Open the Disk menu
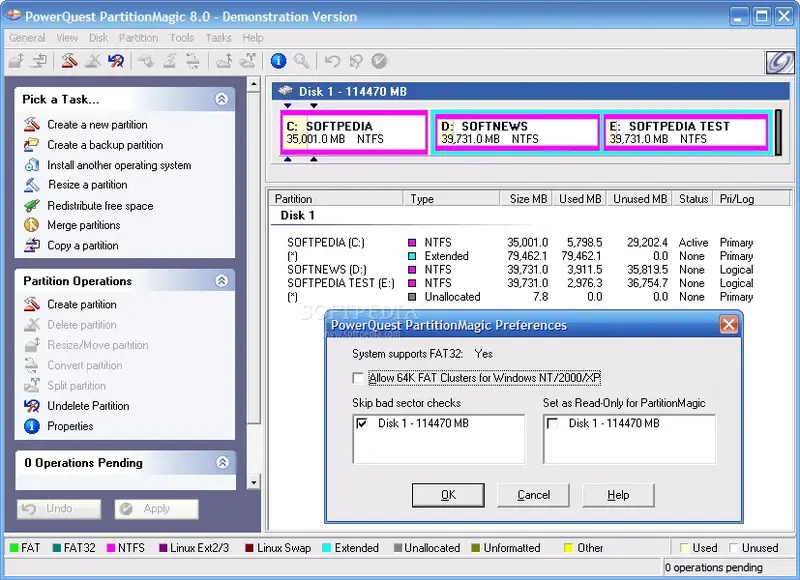Image resolution: width=800 pixels, height=580 pixels. [98, 38]
